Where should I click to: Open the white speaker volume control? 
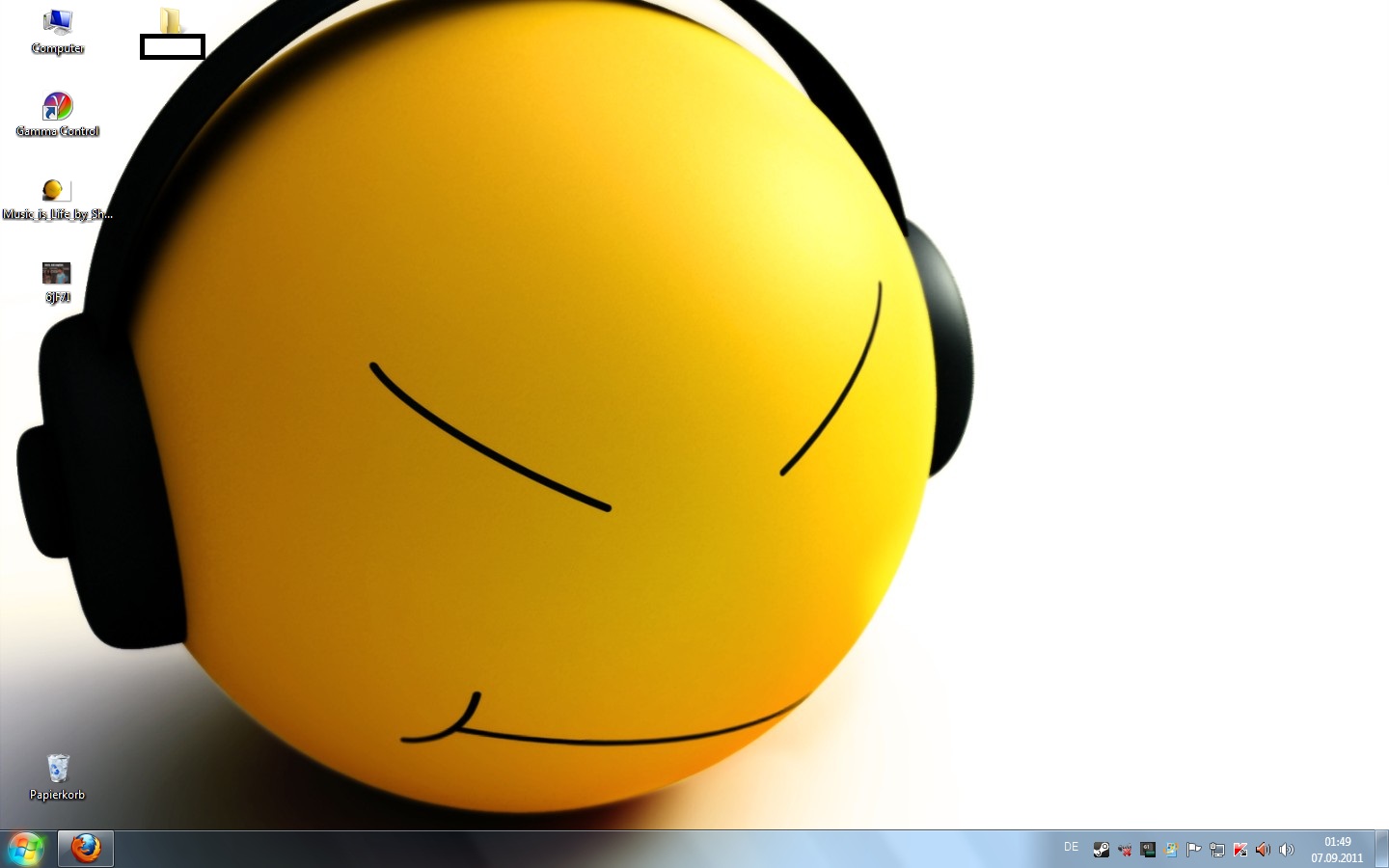tap(1286, 850)
